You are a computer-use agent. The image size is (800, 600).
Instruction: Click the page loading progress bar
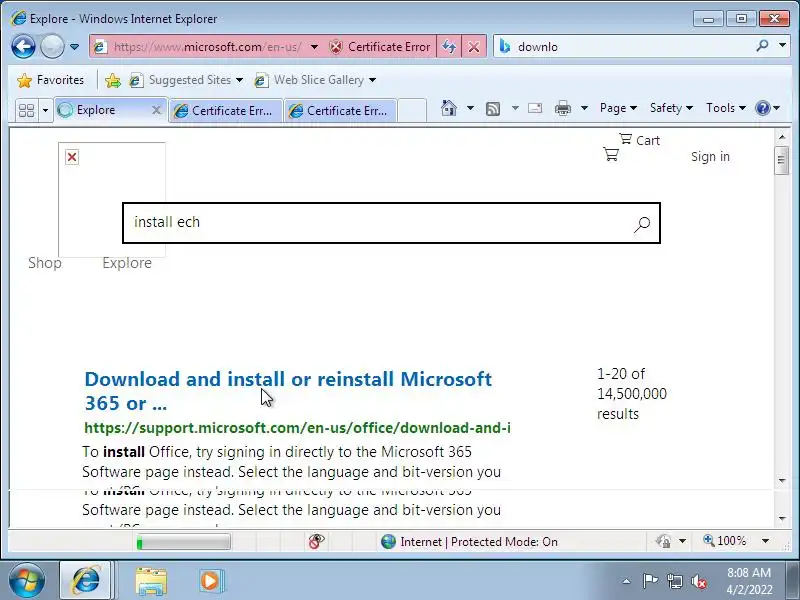tap(184, 542)
